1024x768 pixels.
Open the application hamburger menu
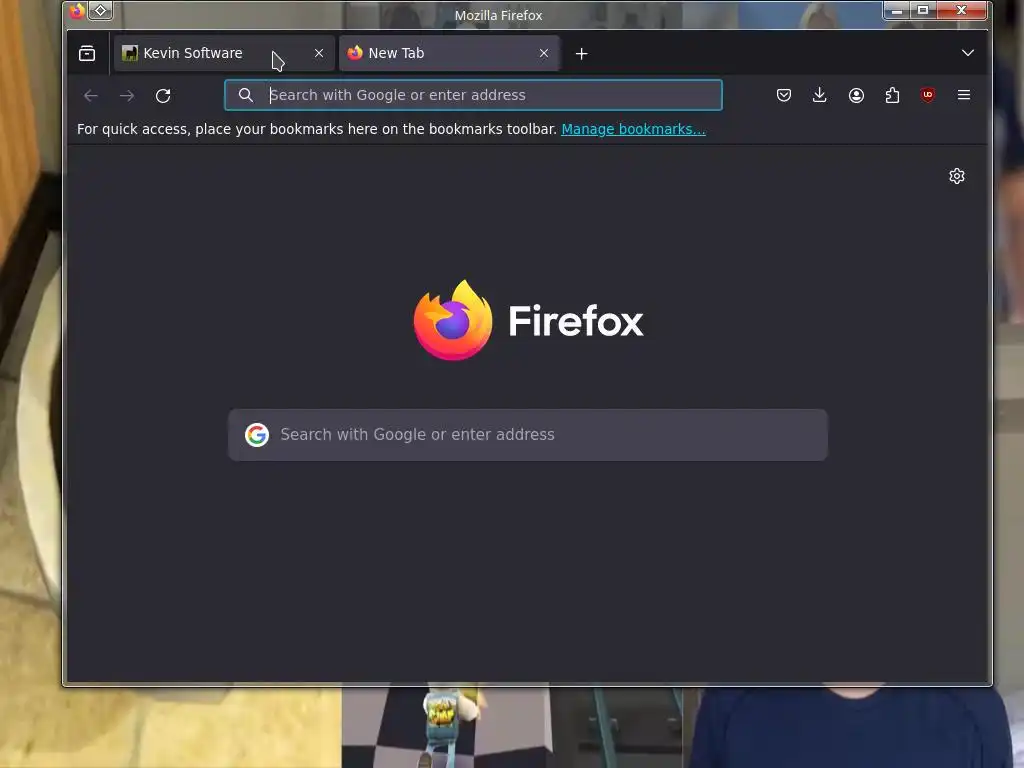point(964,95)
